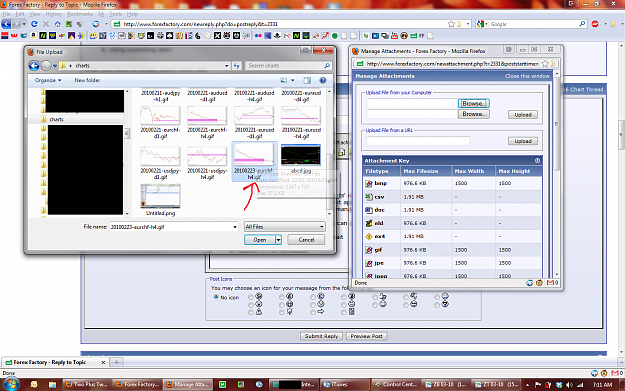The width and height of the screenshot is (625, 391).
Task: Click the stop X icon in Firefox toolbar
Action: pyautogui.click(x=46, y=24)
